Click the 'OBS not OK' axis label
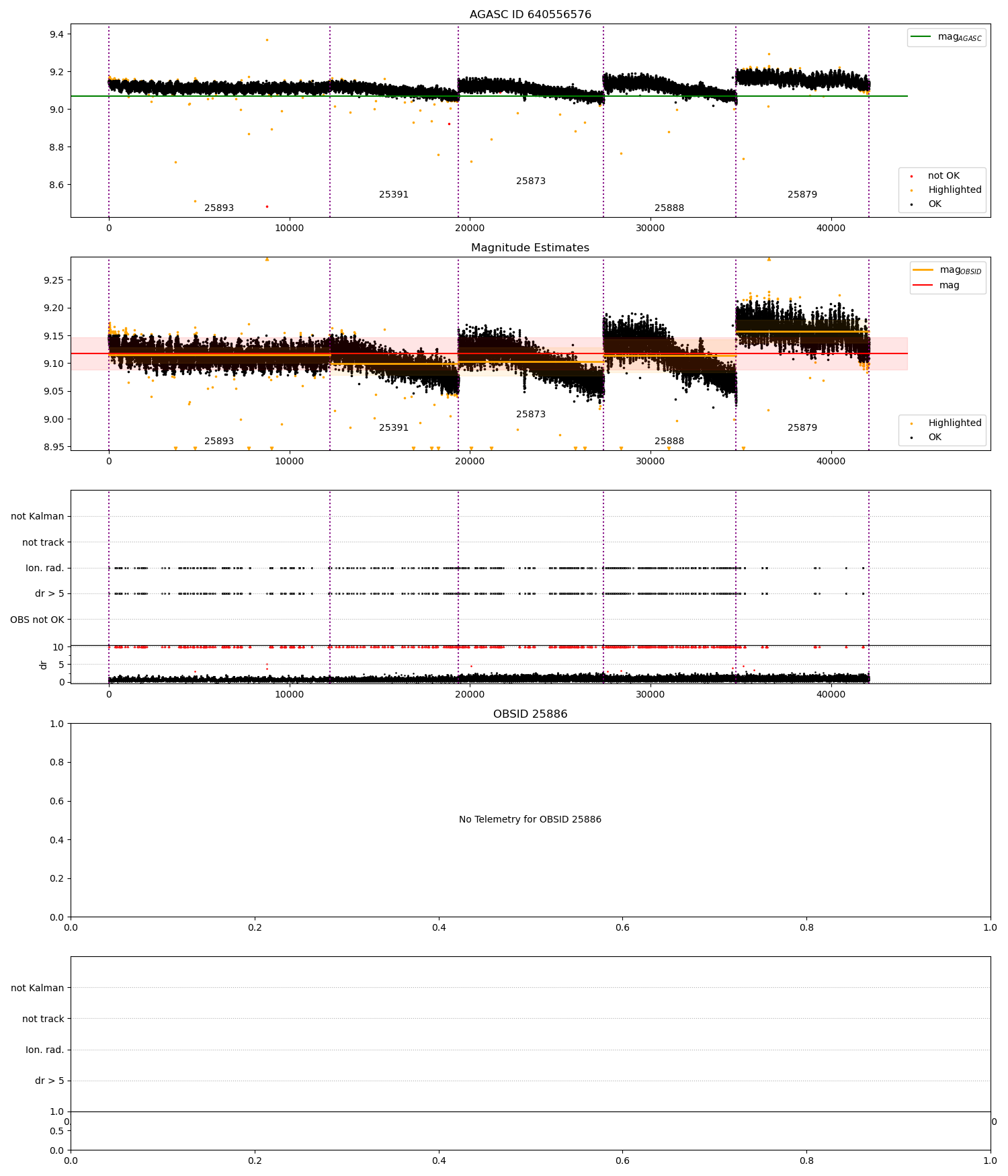The image size is (1008, 1176). tap(37, 620)
